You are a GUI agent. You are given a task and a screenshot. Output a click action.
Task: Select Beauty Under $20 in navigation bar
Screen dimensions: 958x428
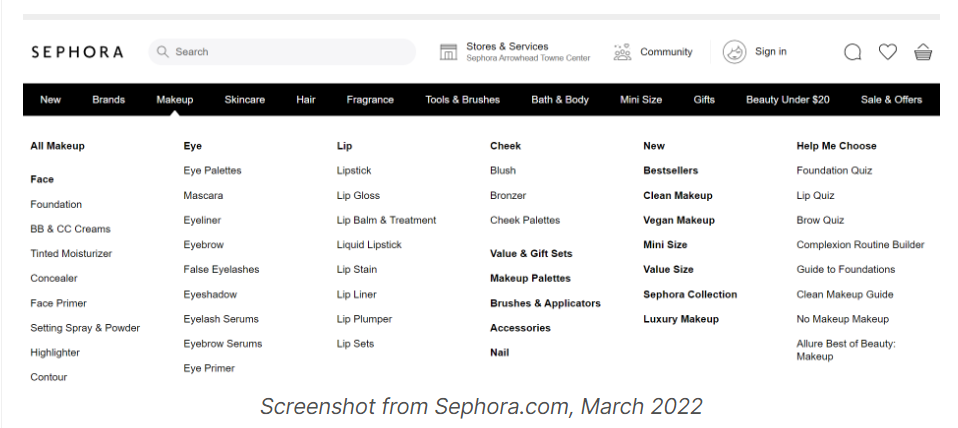788,100
